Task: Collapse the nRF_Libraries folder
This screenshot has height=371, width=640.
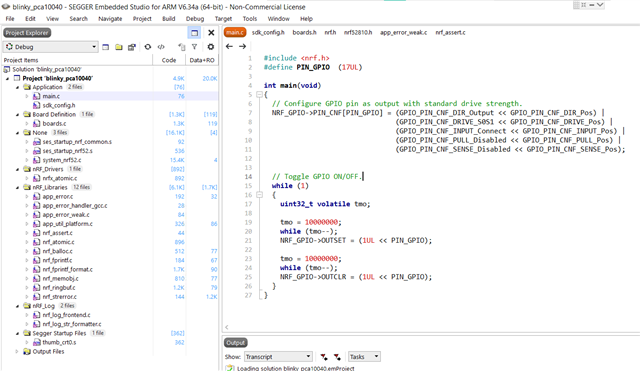Action: coord(17,188)
